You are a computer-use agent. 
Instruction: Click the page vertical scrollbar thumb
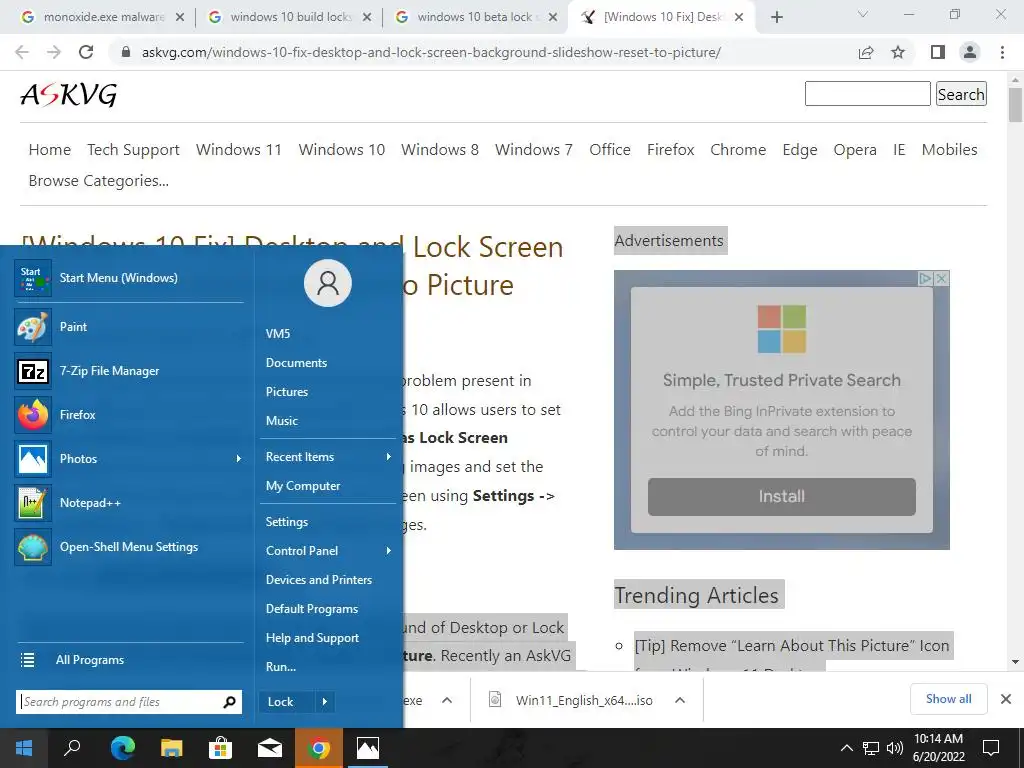coord(1015,104)
